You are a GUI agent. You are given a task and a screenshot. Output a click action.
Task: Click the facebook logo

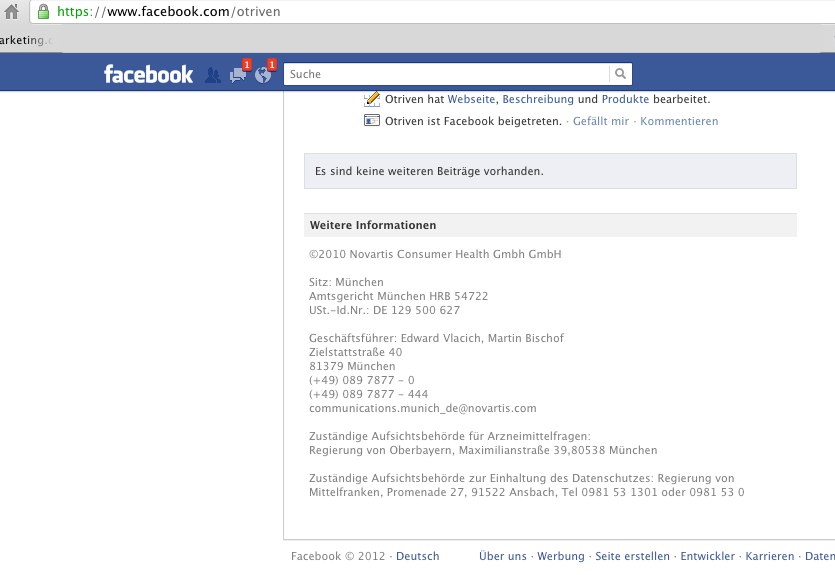(148, 75)
